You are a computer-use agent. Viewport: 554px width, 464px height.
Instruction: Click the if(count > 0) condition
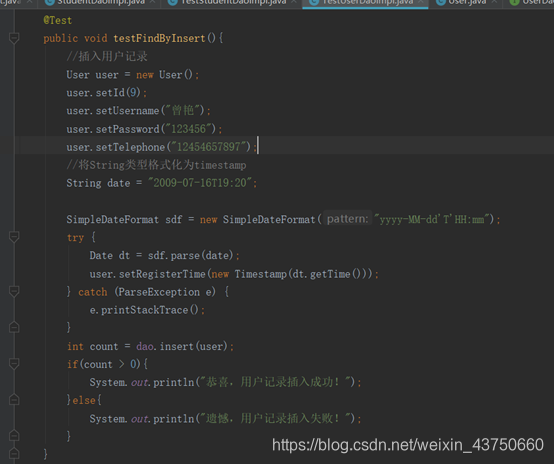(x=104, y=364)
